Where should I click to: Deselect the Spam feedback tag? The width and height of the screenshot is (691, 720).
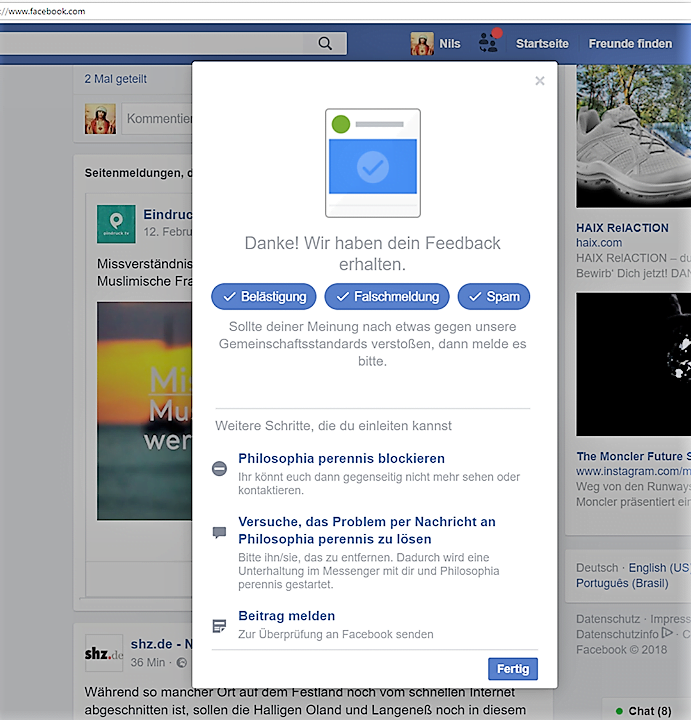coord(494,297)
